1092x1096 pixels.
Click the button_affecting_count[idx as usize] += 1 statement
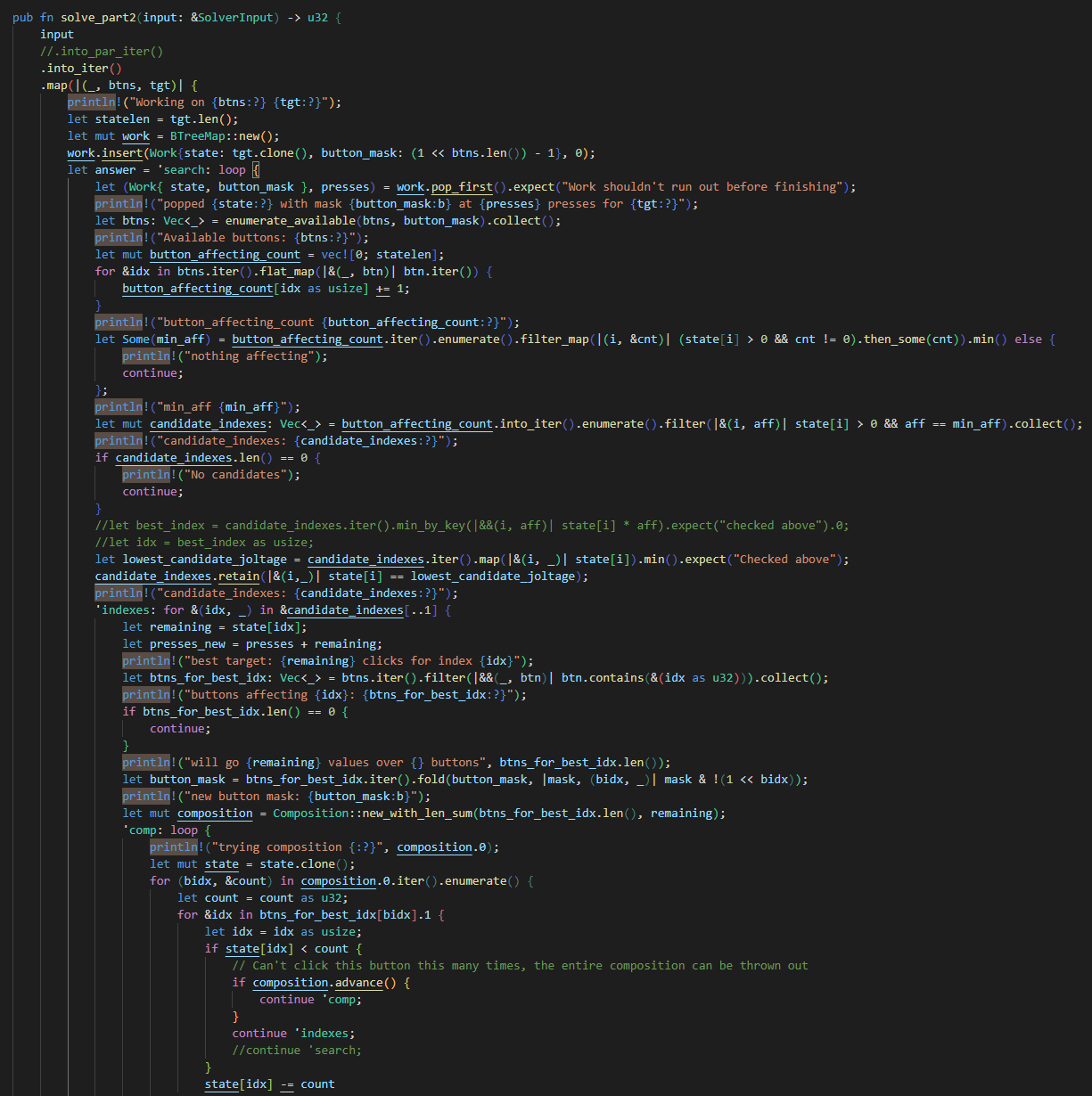click(267, 288)
